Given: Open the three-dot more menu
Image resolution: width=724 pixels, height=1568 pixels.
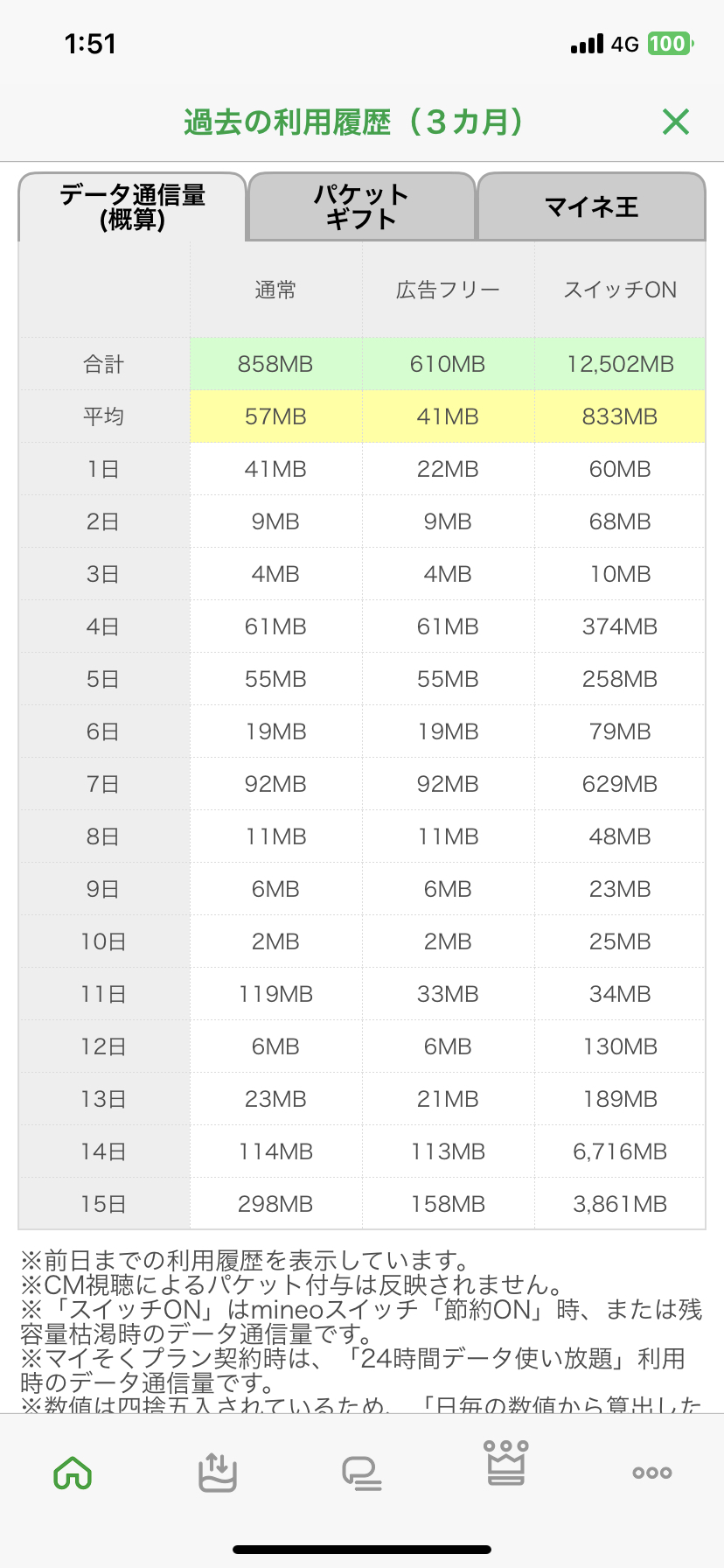Looking at the screenshot, I should (x=651, y=1473).
